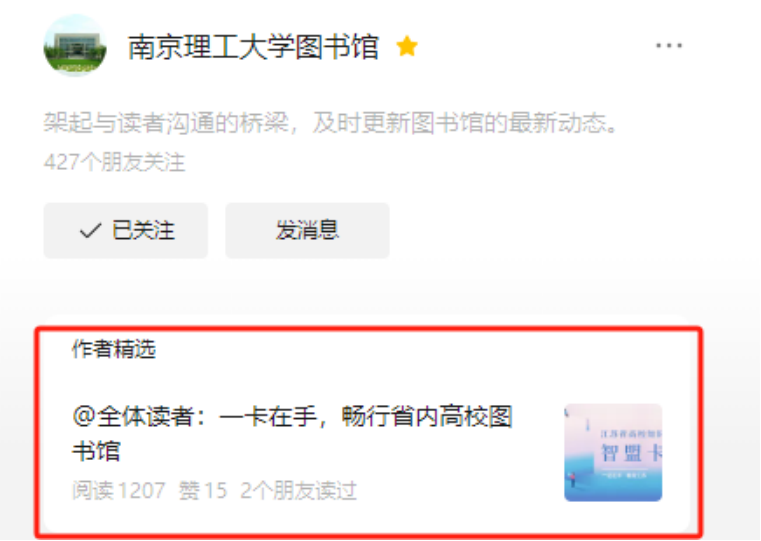Click the 阅读 1207 read count
This screenshot has height=541, width=761.
119,491
